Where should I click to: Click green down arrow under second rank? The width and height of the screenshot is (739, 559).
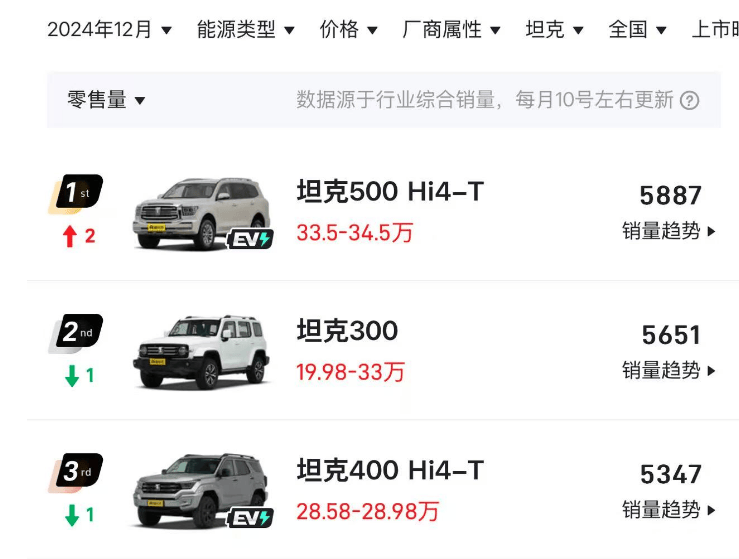[71, 376]
